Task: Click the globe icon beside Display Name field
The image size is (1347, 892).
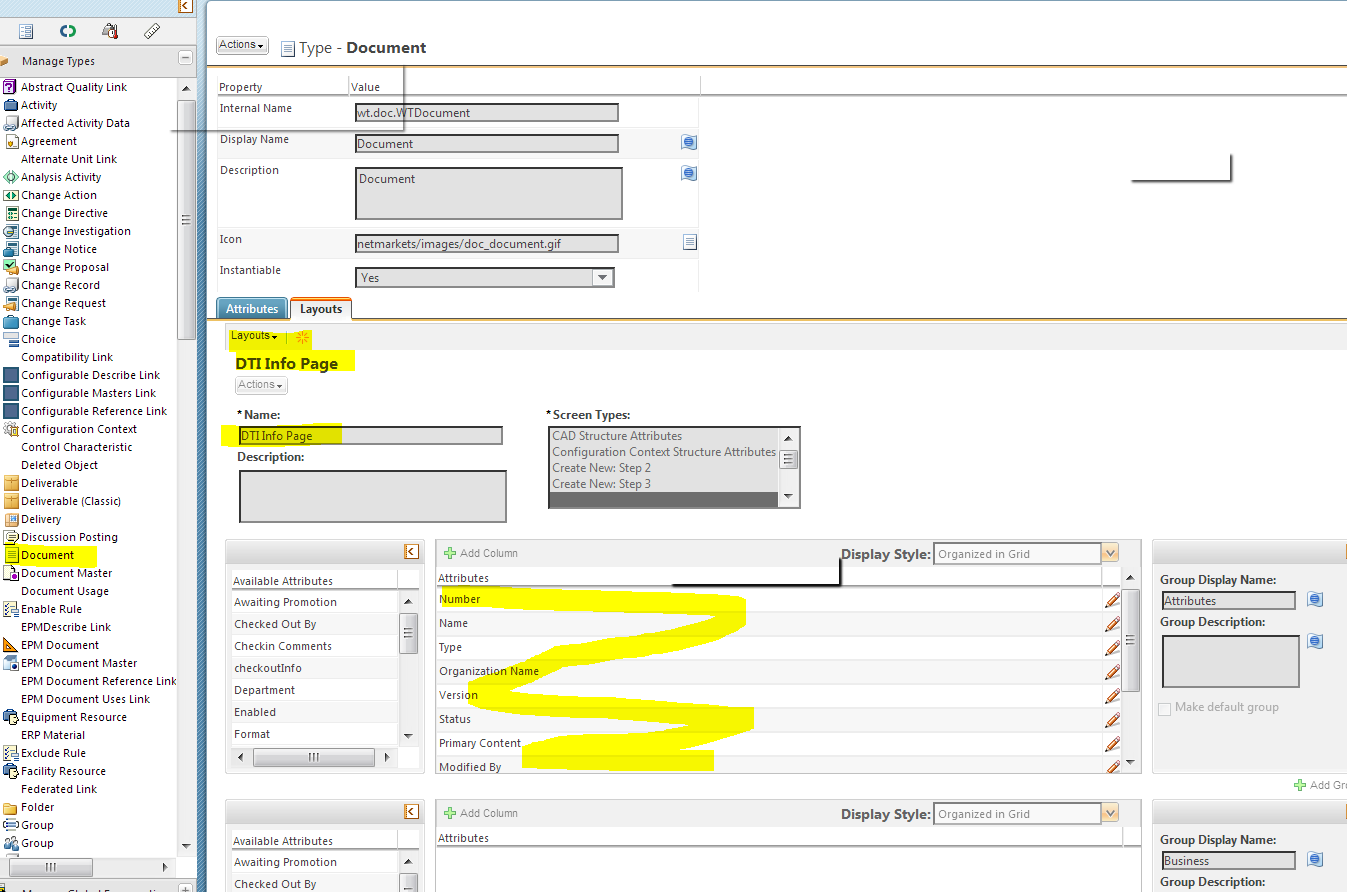Action: click(x=689, y=143)
